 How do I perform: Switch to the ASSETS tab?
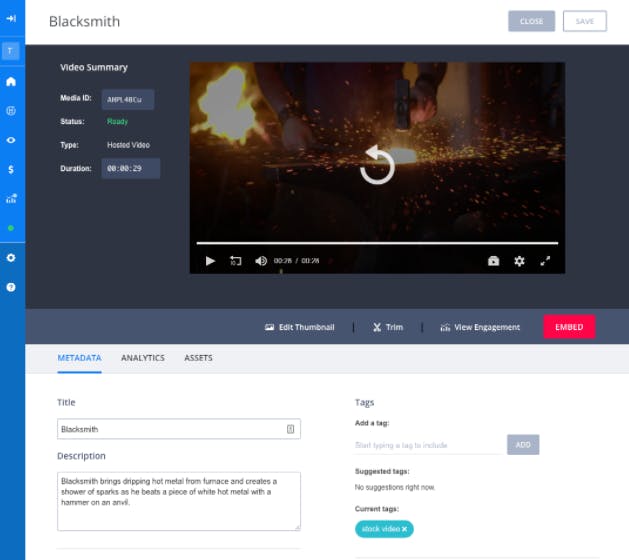pyautogui.click(x=198, y=358)
